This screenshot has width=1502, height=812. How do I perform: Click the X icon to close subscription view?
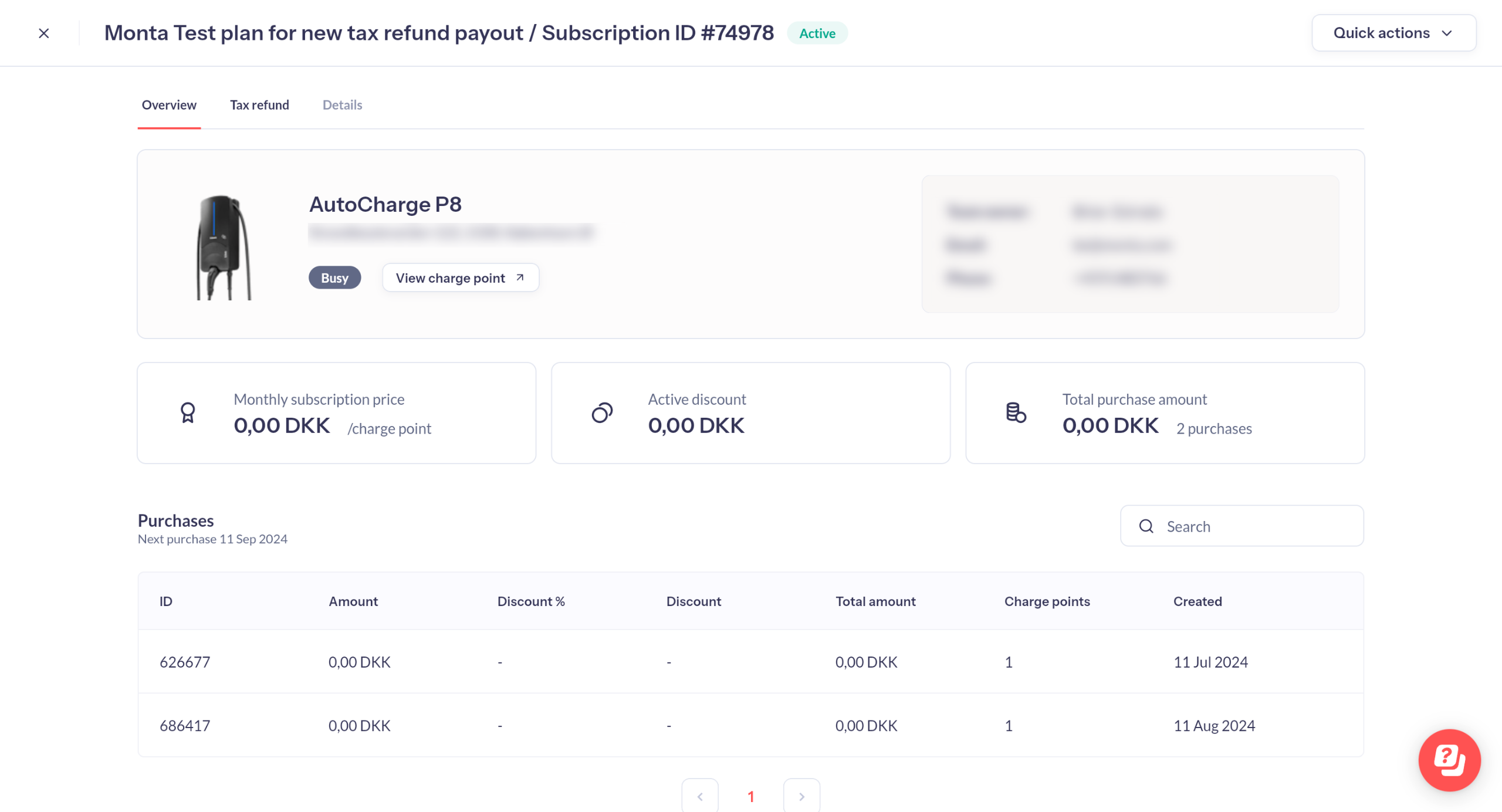pyautogui.click(x=44, y=33)
